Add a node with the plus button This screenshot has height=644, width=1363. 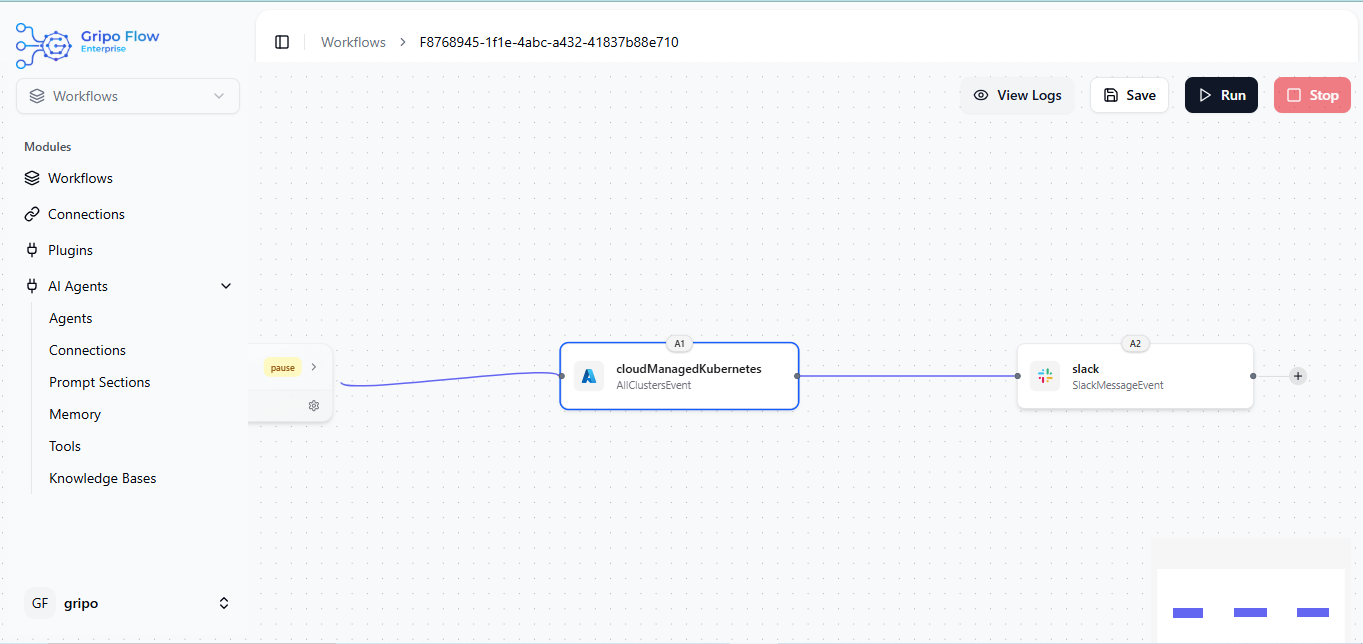1298,376
